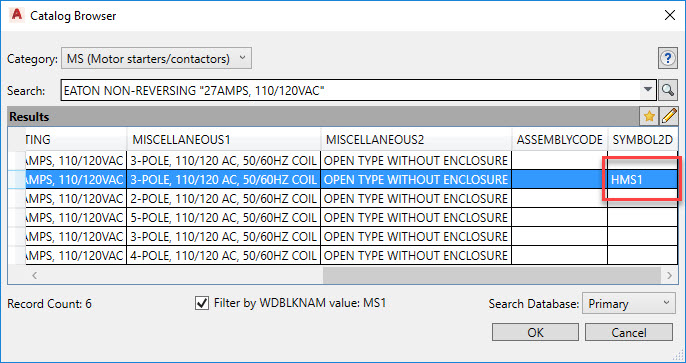
Task: Click the AutoCAD logo in title bar
Action: 17,15
